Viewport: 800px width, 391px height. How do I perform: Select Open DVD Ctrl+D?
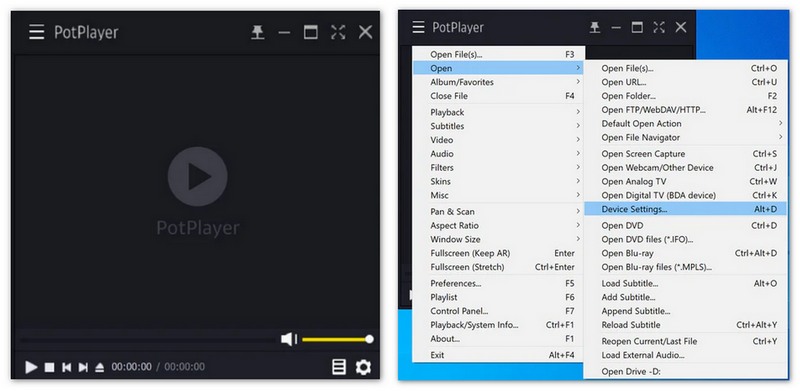tap(685, 225)
